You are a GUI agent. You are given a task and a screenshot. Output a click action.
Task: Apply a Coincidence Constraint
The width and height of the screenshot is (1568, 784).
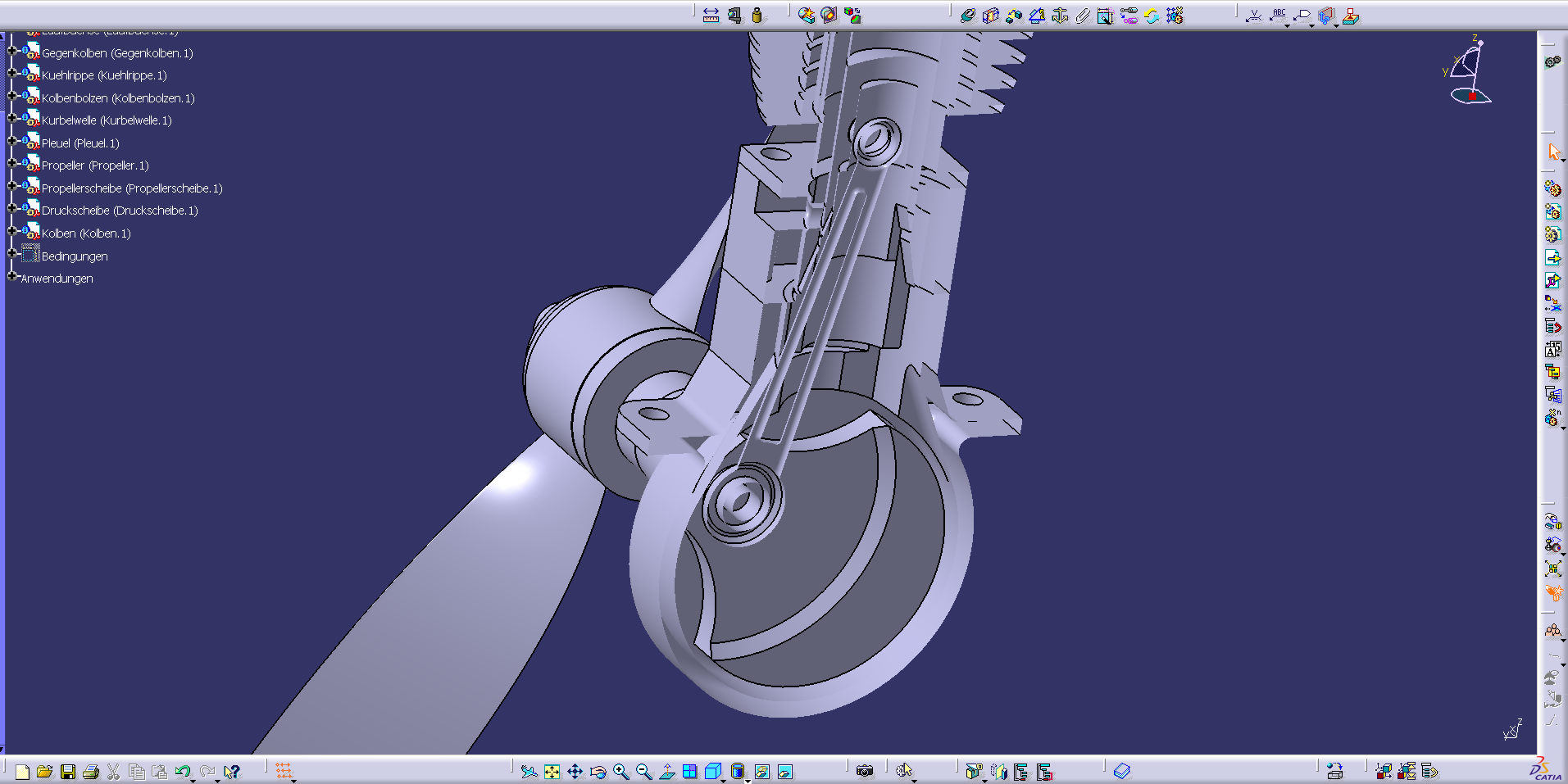point(968,15)
